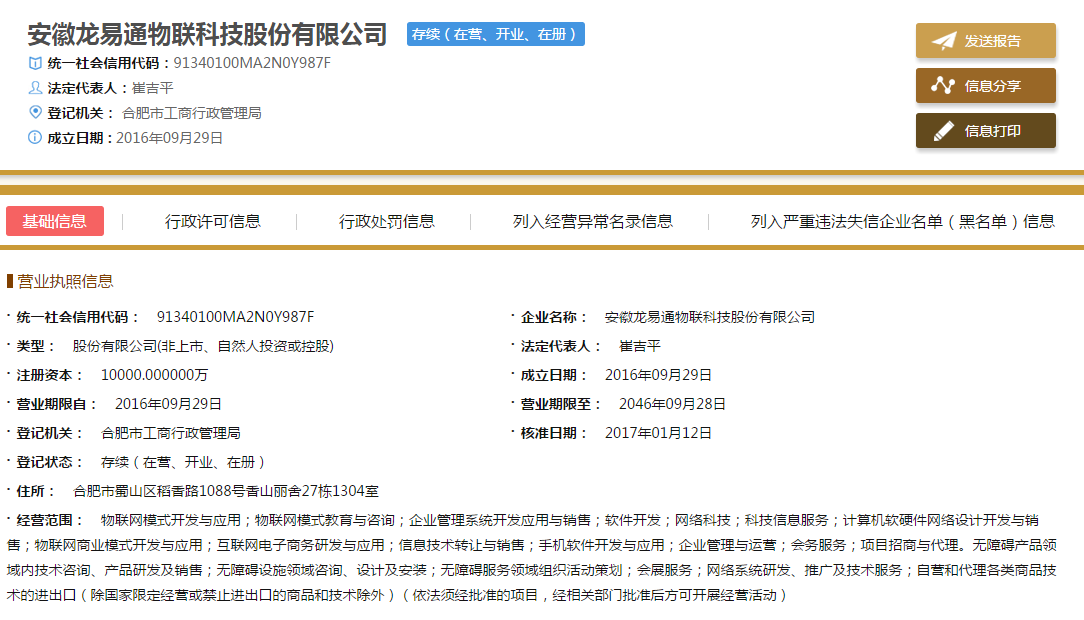Viewport: 1084px width, 620px height.
Task: Open the 列入严重违法失信企业名单（黑名单）信息 tab
Action: tap(902, 221)
